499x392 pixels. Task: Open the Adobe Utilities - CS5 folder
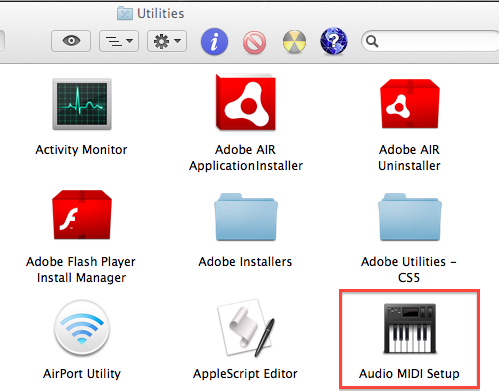pos(410,217)
